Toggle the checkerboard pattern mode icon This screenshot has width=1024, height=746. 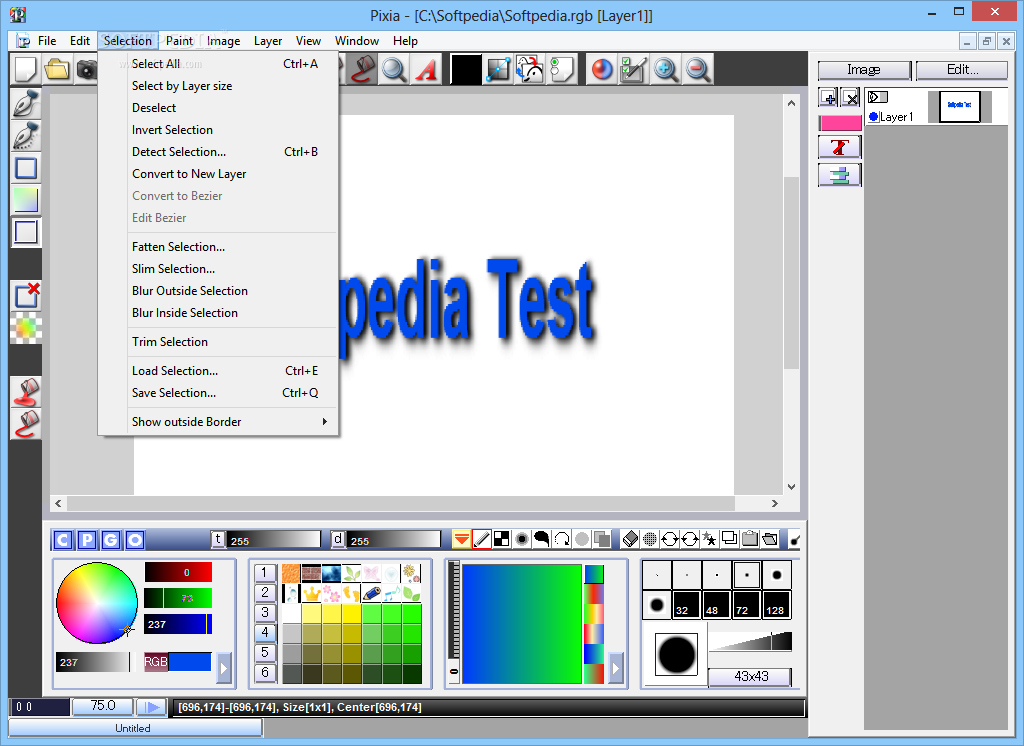pyautogui.click(x=502, y=539)
